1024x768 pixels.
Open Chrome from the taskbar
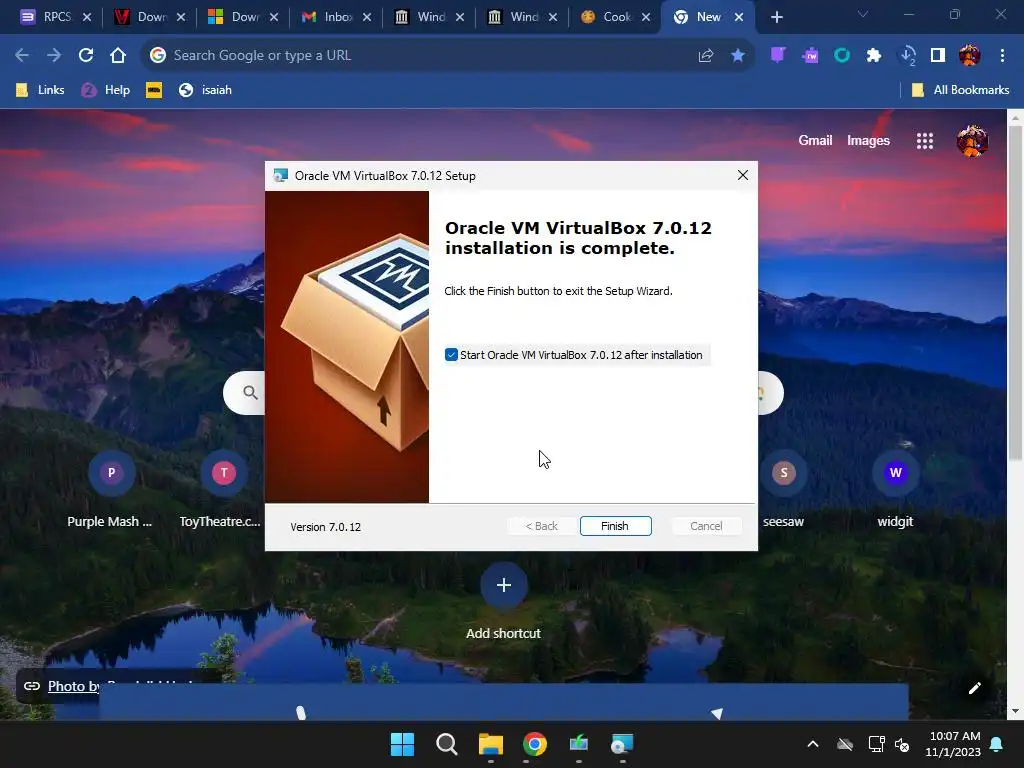(535, 744)
